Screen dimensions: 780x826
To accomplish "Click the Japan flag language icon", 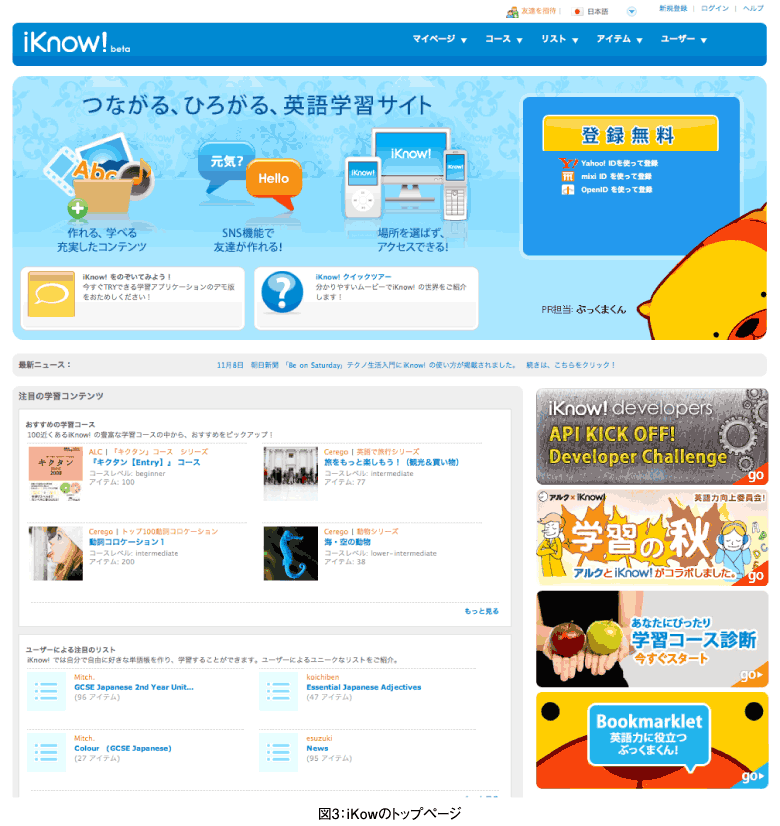I will pos(578,11).
